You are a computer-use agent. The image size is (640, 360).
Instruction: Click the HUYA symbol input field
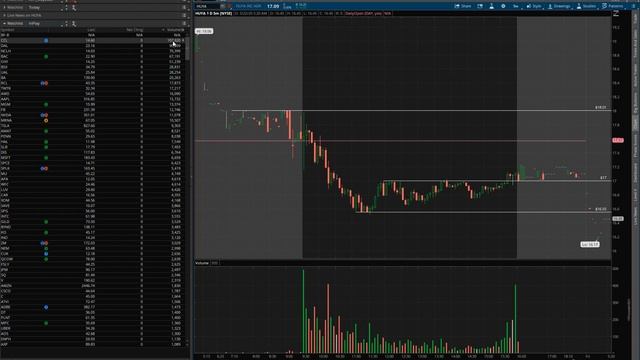(x=207, y=6)
